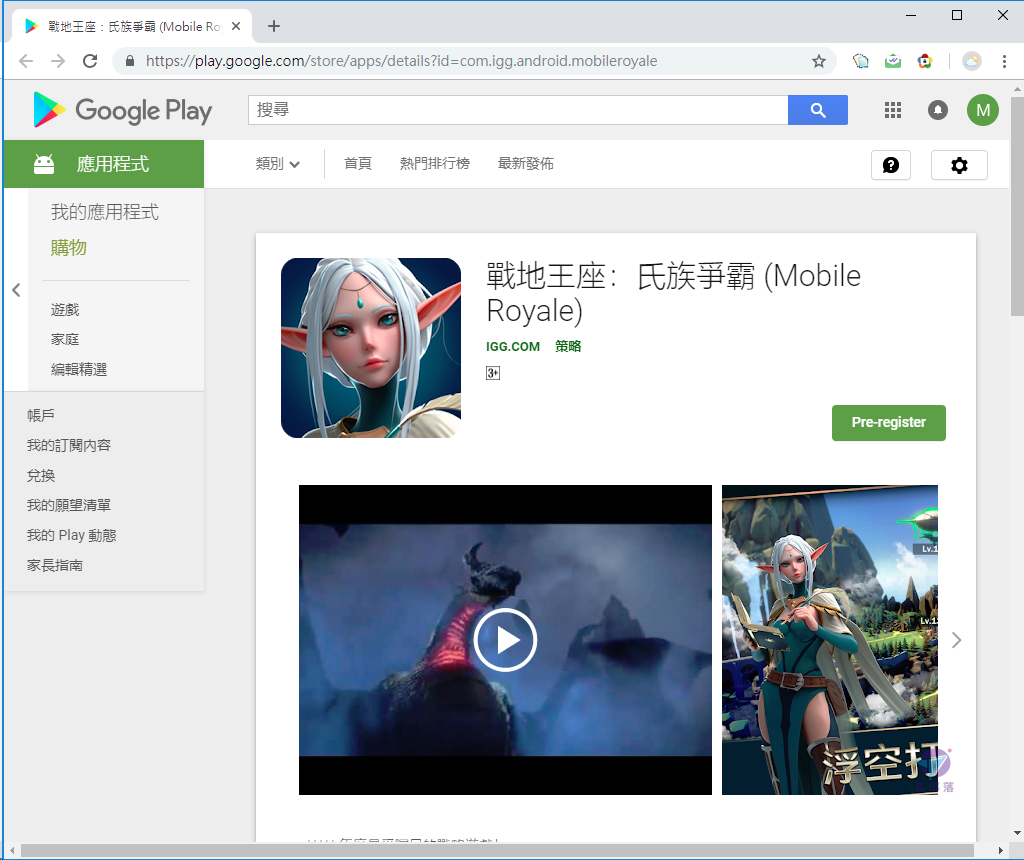This screenshot has width=1024, height=860.
Task: Open the 策略 strategy category link
Action: tap(568, 347)
